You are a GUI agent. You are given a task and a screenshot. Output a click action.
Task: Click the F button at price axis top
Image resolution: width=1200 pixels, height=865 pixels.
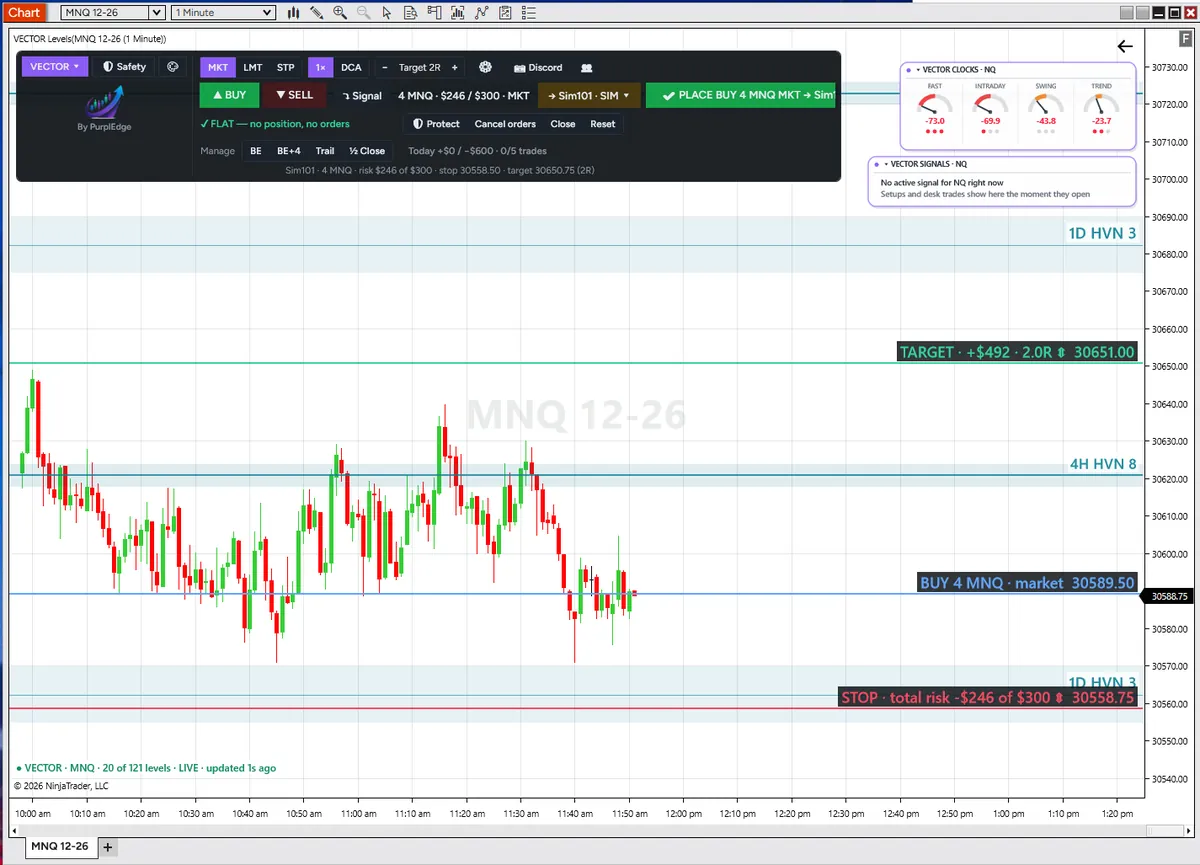1184,39
